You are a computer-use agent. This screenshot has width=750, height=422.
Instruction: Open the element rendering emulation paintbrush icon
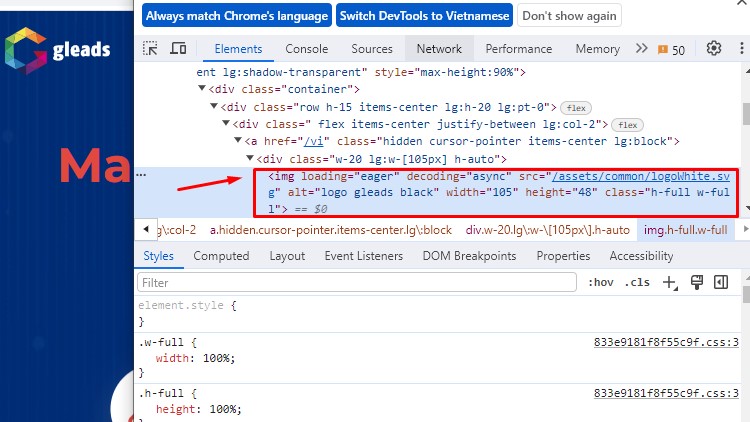tap(697, 283)
